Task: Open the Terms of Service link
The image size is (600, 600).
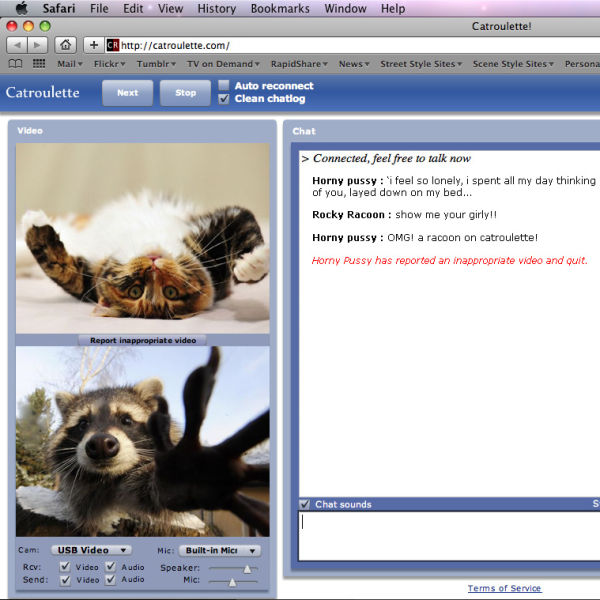Action: (x=506, y=588)
